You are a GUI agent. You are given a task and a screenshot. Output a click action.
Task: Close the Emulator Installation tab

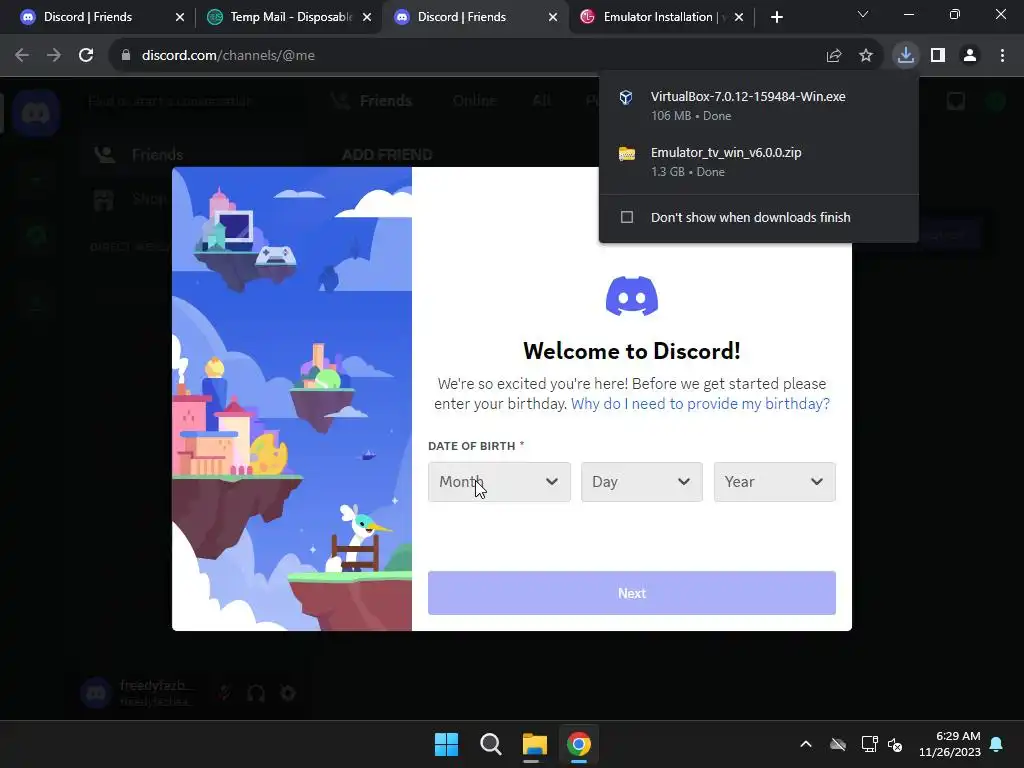(739, 17)
